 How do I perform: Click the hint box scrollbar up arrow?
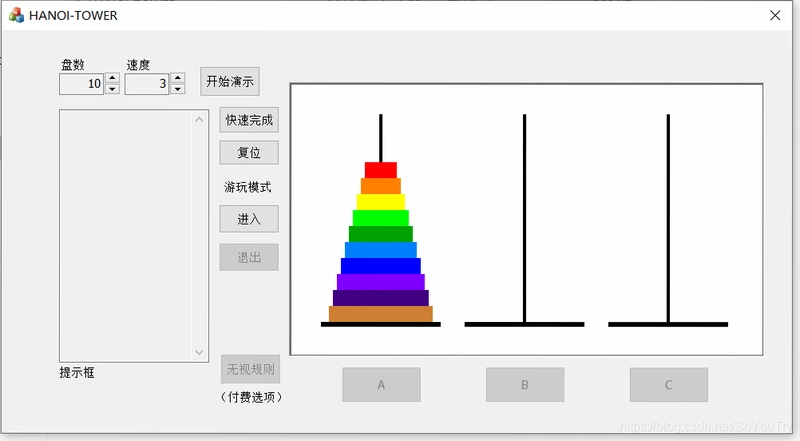(x=199, y=119)
